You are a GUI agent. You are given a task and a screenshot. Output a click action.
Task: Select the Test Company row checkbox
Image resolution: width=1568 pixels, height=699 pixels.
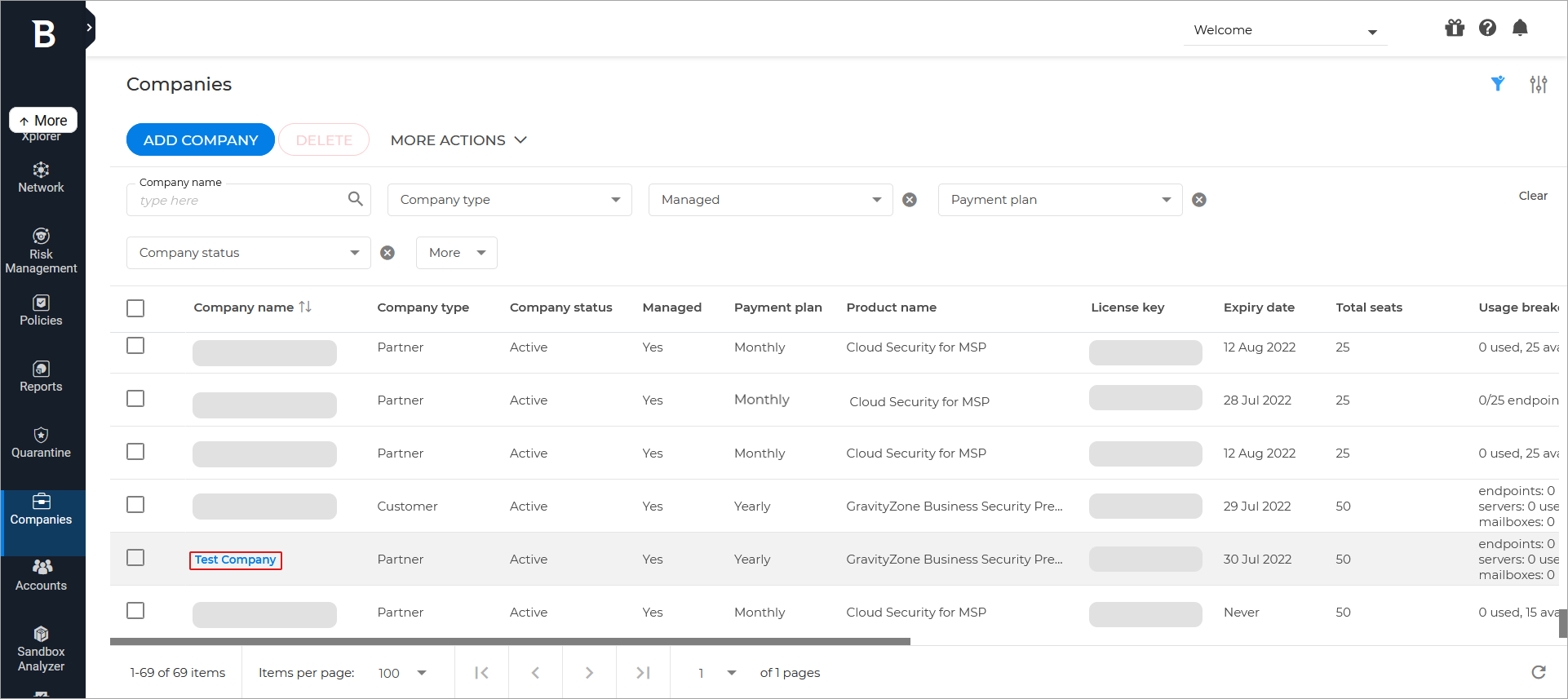point(135,558)
